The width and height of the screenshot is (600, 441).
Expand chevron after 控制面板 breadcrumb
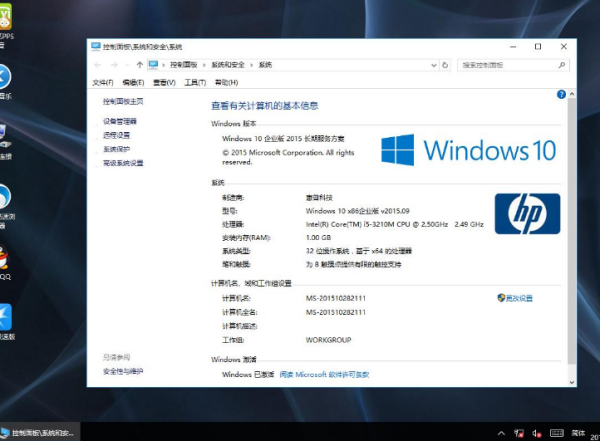pyautogui.click(x=204, y=65)
